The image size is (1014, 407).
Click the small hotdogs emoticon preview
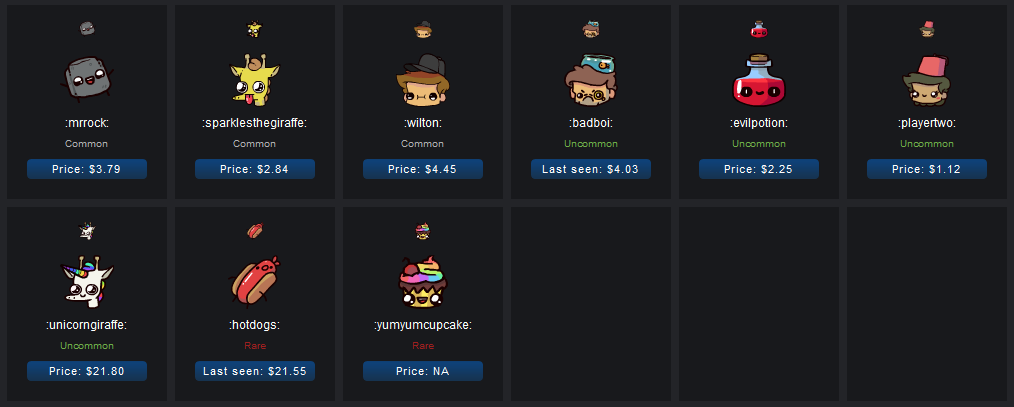(x=255, y=230)
